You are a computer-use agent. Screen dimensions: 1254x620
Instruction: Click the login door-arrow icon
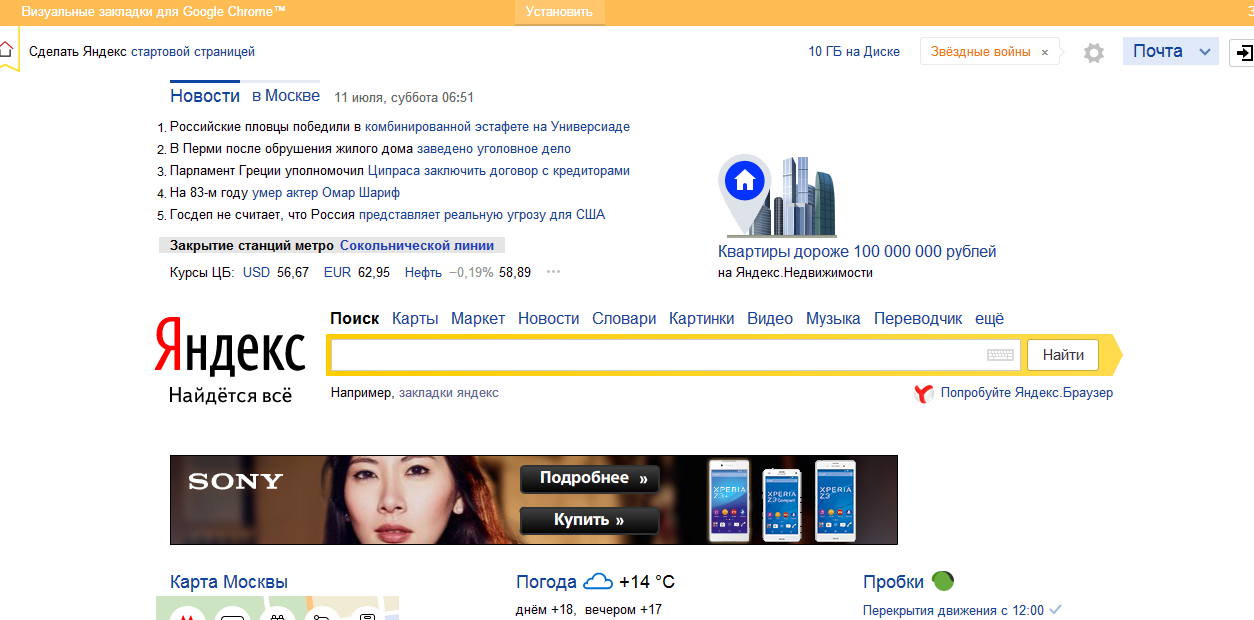pos(1244,52)
